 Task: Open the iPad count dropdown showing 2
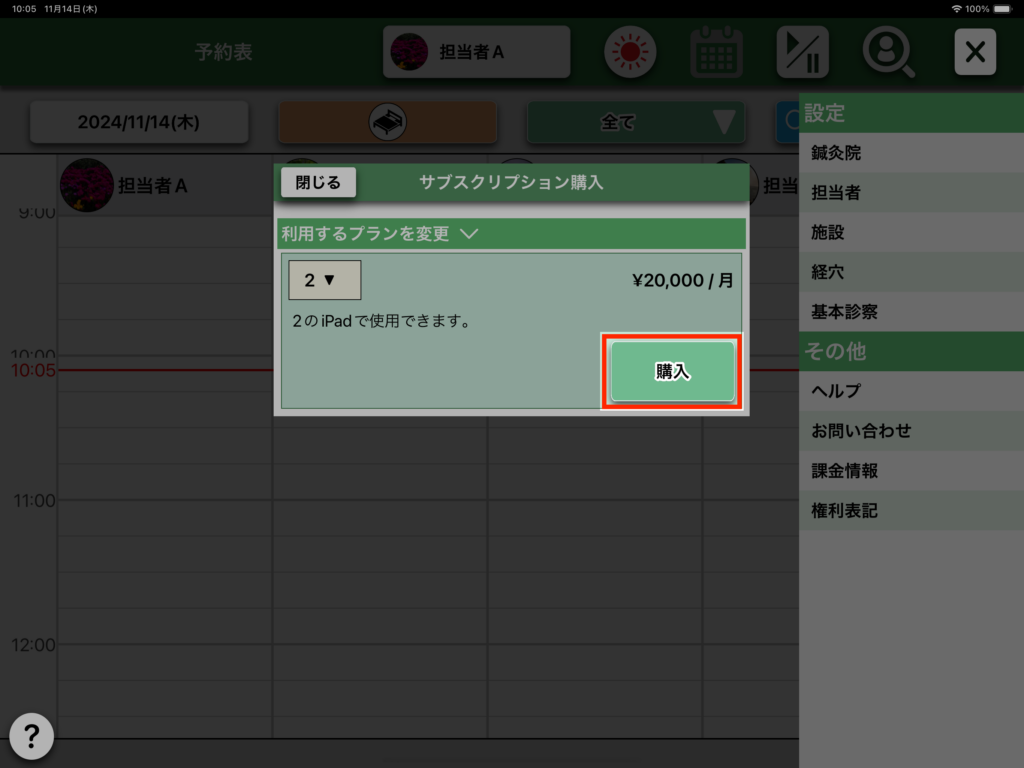point(324,280)
